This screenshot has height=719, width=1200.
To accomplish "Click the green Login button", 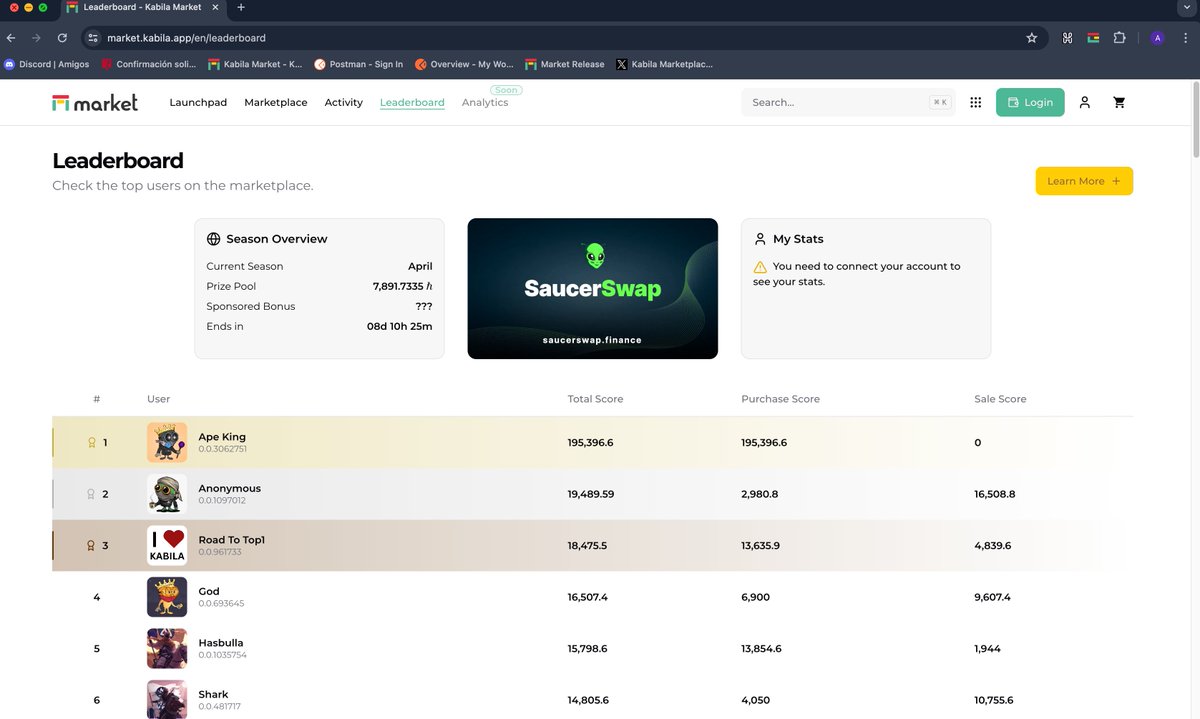I will tap(1030, 102).
